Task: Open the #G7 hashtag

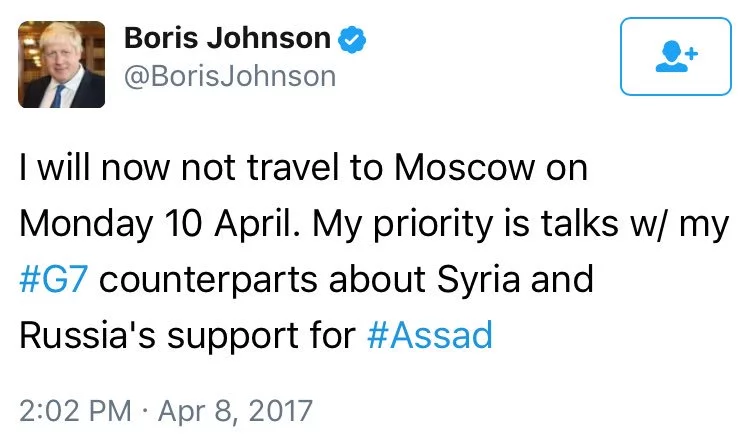Action: point(53,279)
